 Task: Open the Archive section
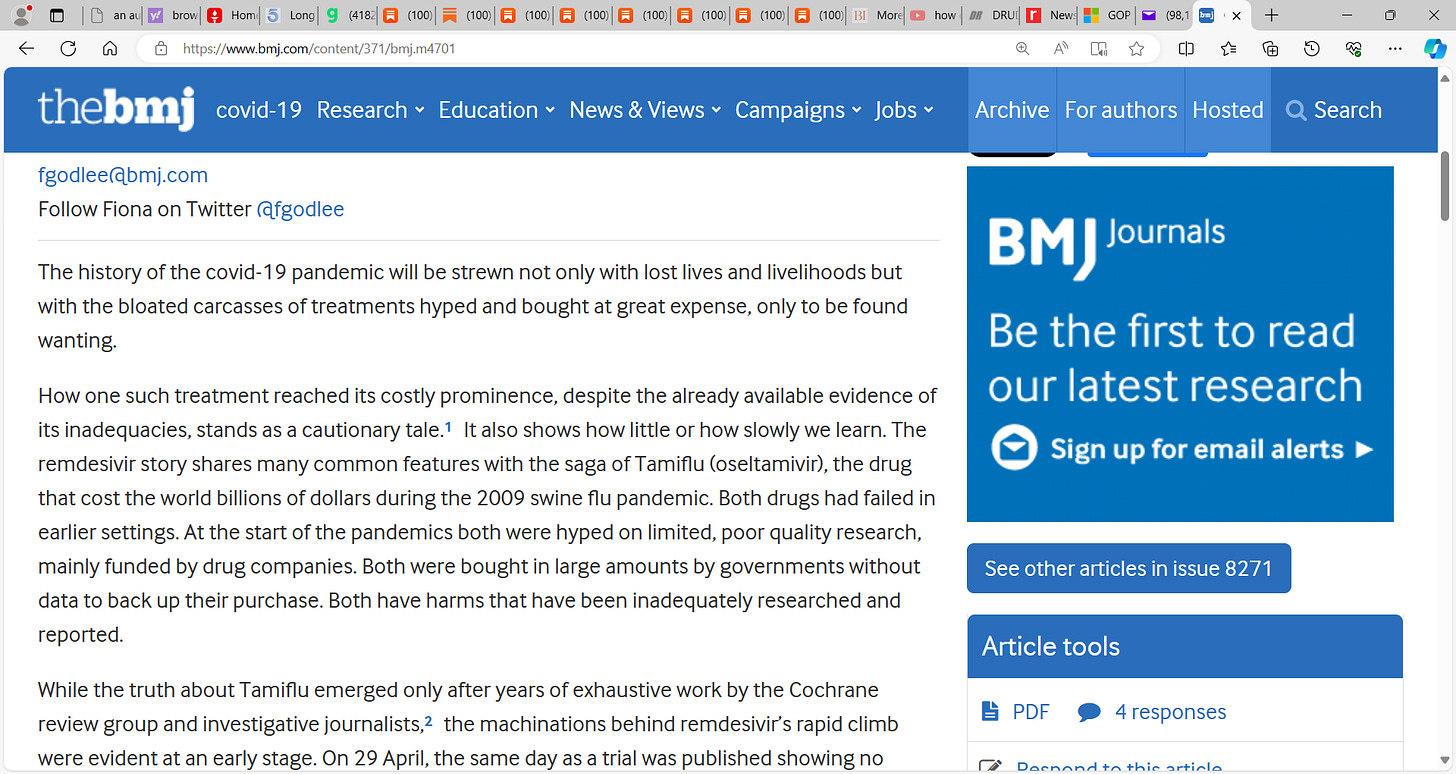[x=1012, y=110]
